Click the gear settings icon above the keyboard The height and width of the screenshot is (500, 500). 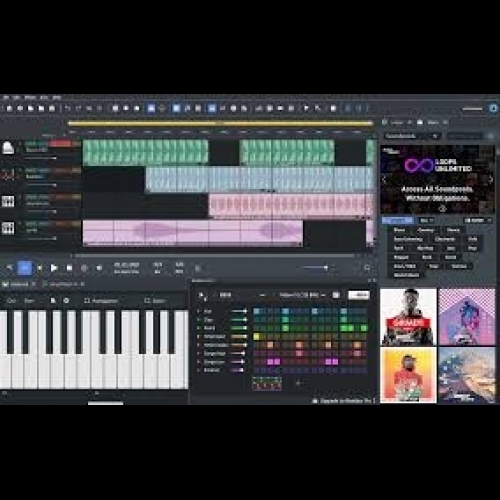[66, 301]
